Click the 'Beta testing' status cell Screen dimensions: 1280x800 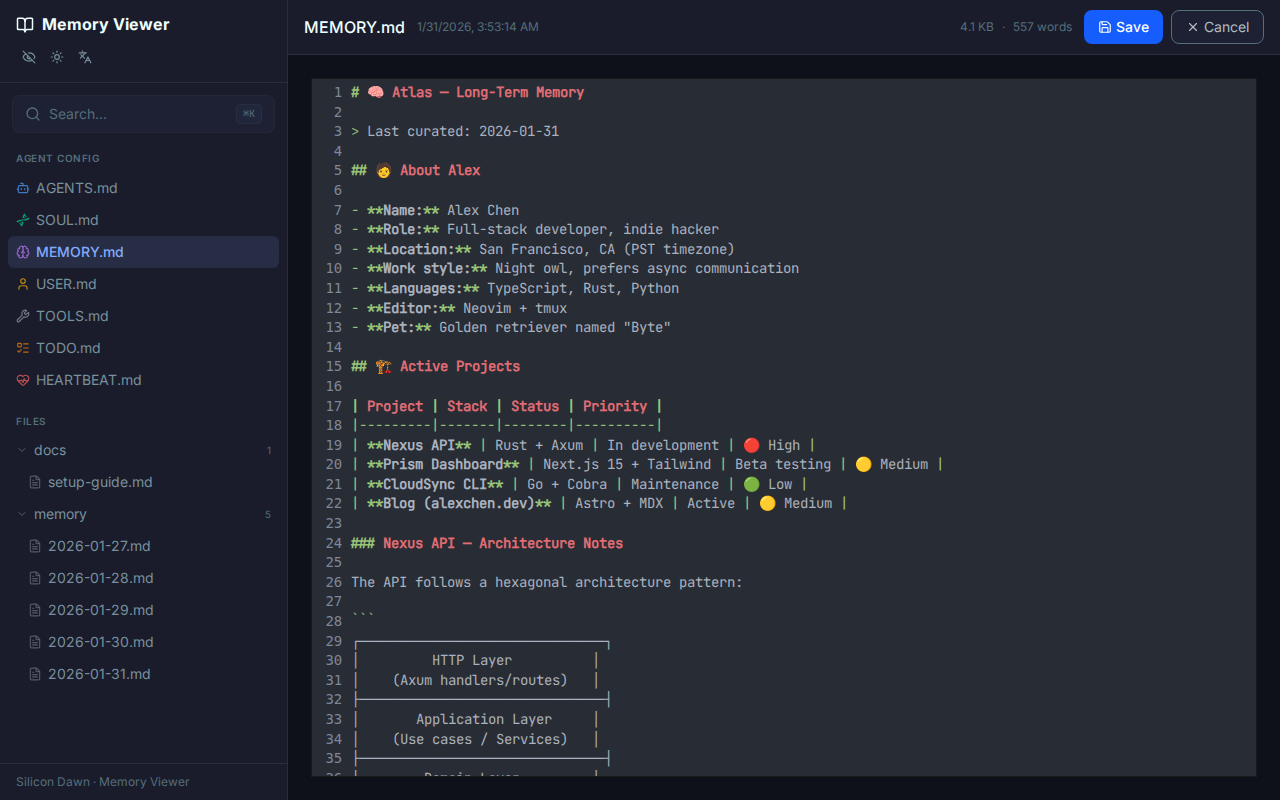pos(783,464)
